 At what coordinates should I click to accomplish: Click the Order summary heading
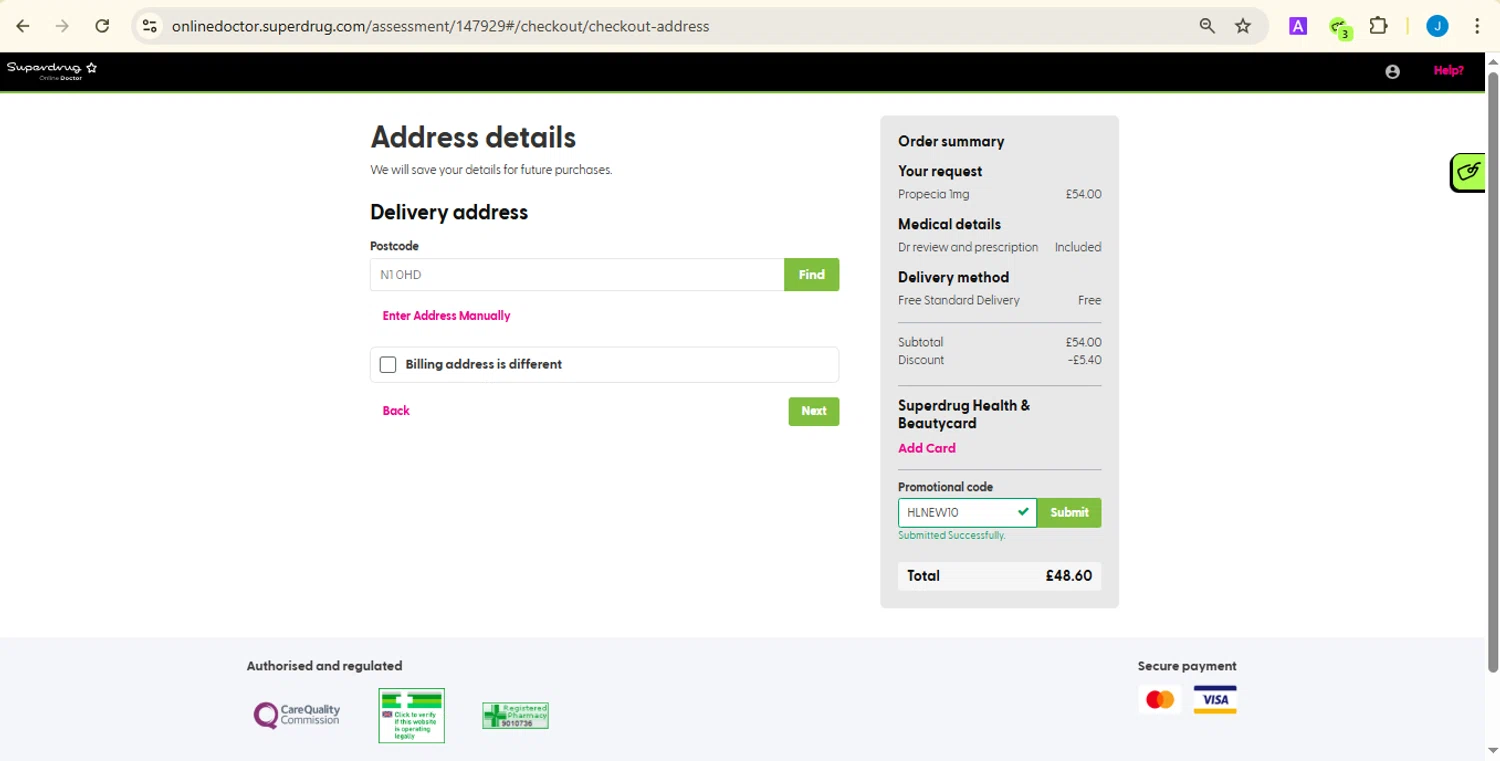(x=951, y=142)
